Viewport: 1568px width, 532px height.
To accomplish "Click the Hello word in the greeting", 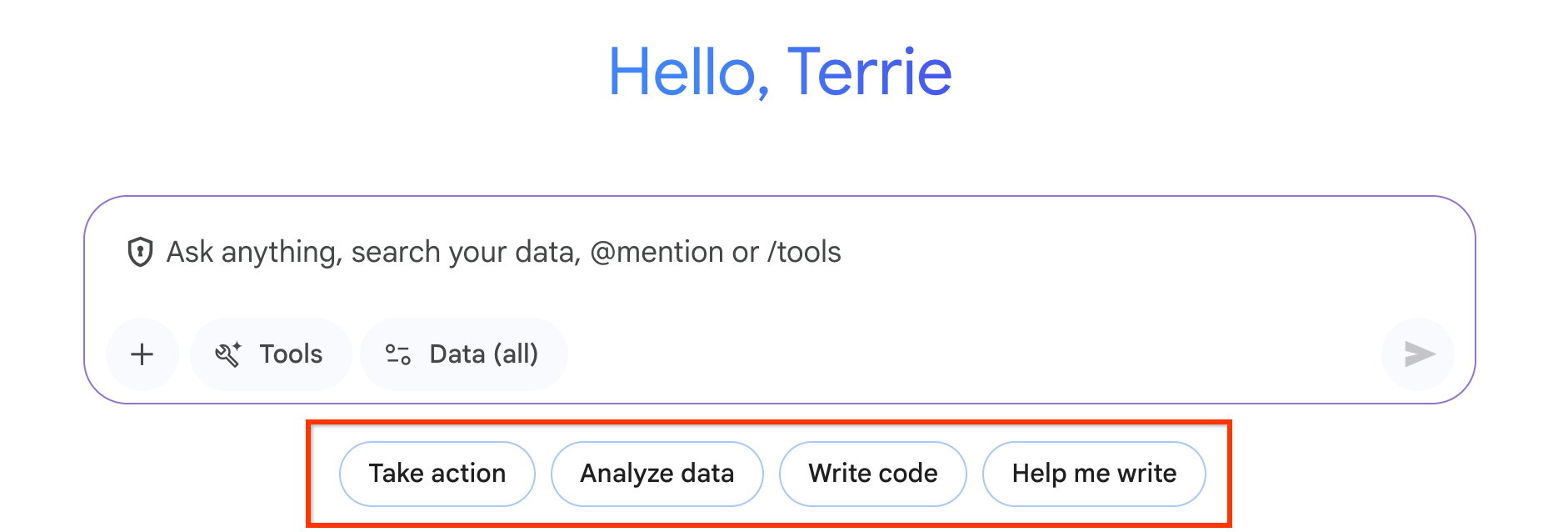I will (681, 73).
